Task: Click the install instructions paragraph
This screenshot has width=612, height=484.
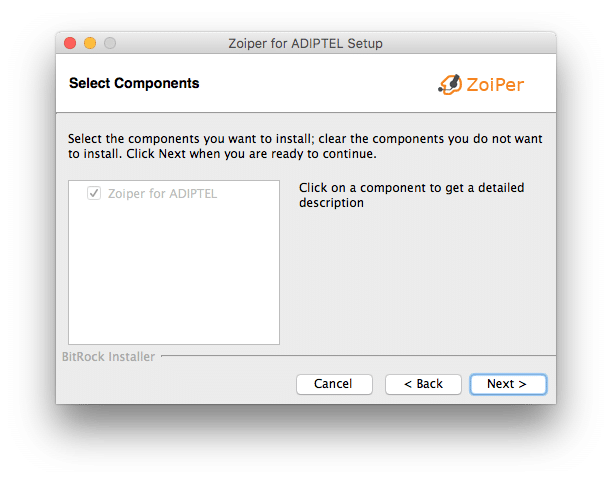Action: pos(305,146)
